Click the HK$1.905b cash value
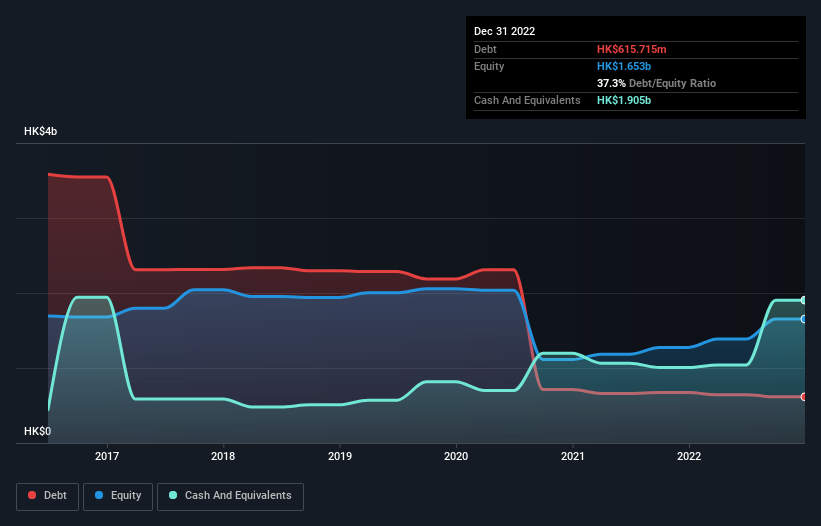Viewport: 821px width, 526px height. point(624,100)
